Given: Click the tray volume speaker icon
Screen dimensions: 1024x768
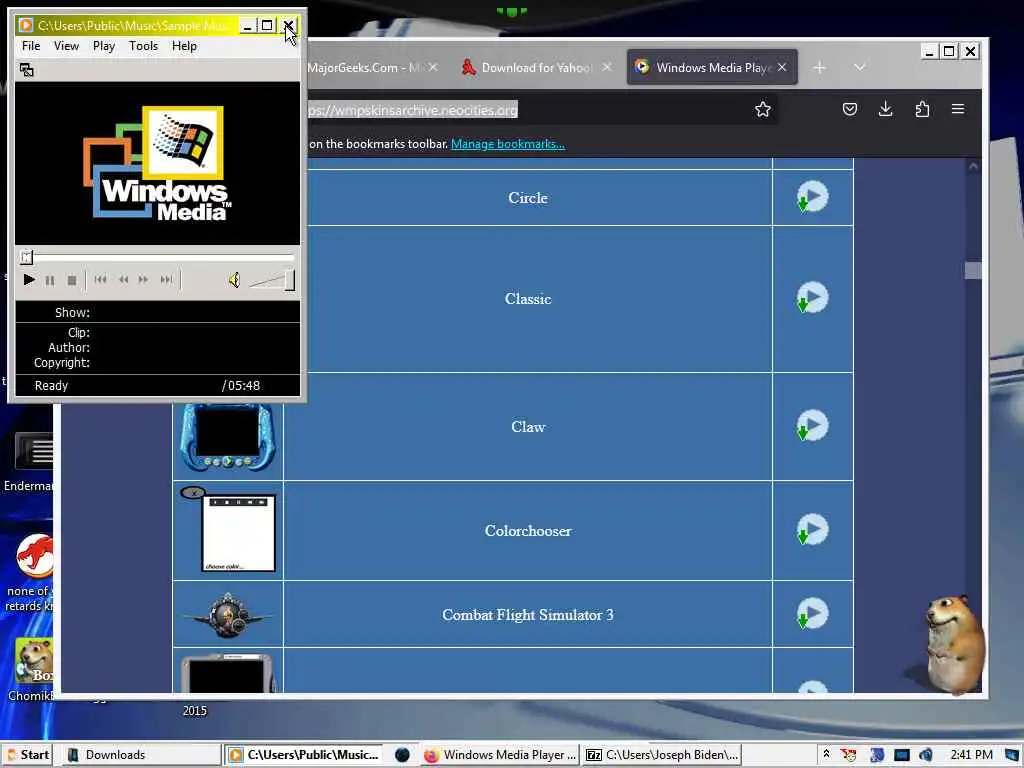Looking at the screenshot, I should pyautogui.click(x=926, y=755).
